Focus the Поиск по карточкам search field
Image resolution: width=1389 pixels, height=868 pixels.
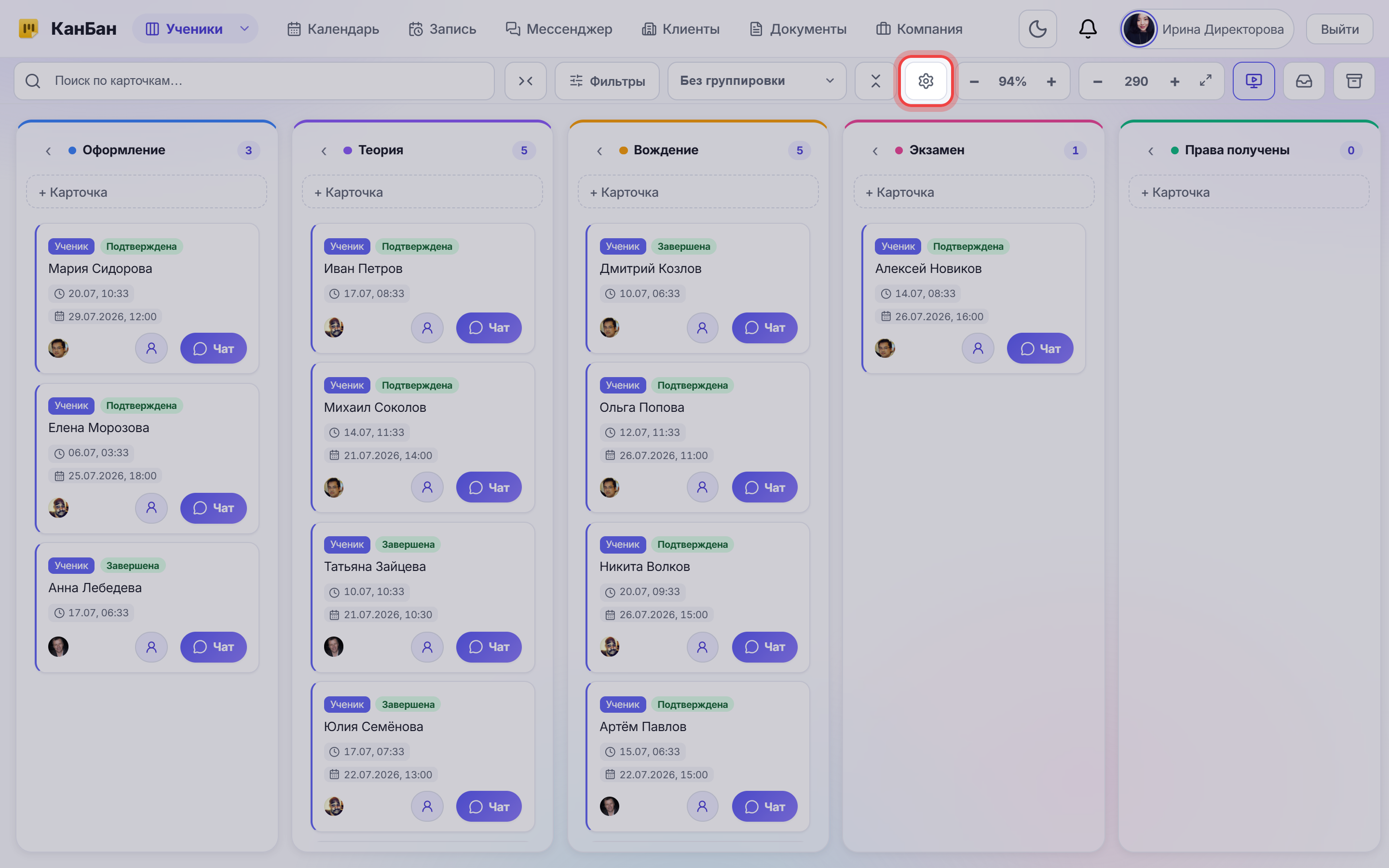pos(254,81)
